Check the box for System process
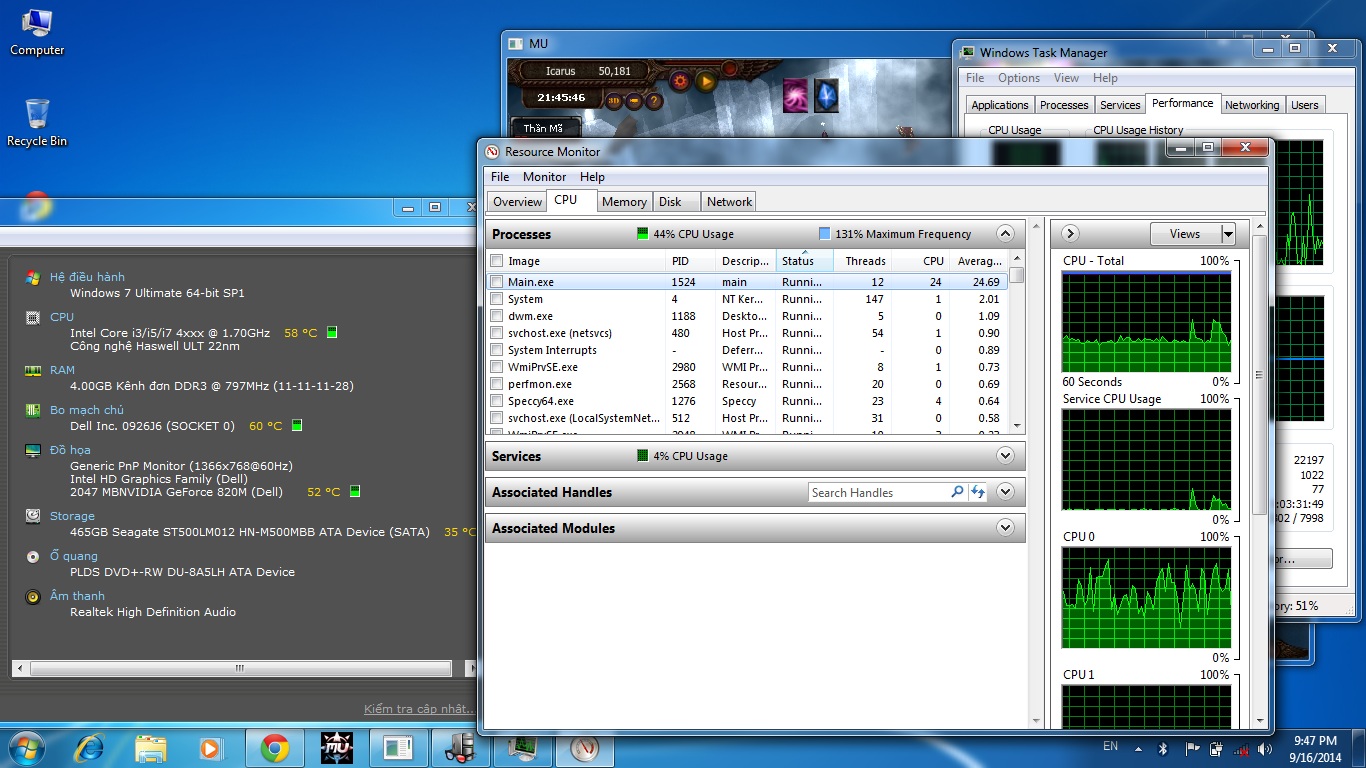This screenshot has height=768, width=1366. pyautogui.click(x=497, y=299)
